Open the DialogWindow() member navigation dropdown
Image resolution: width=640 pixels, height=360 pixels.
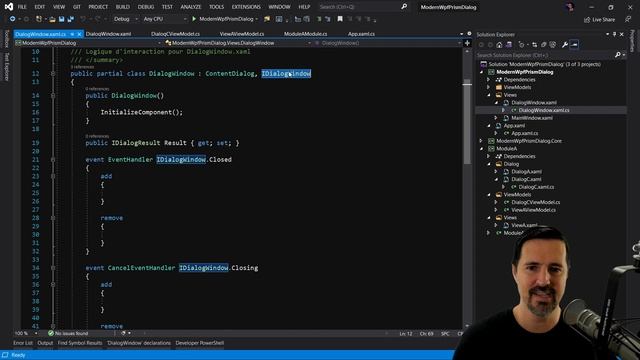460,43
